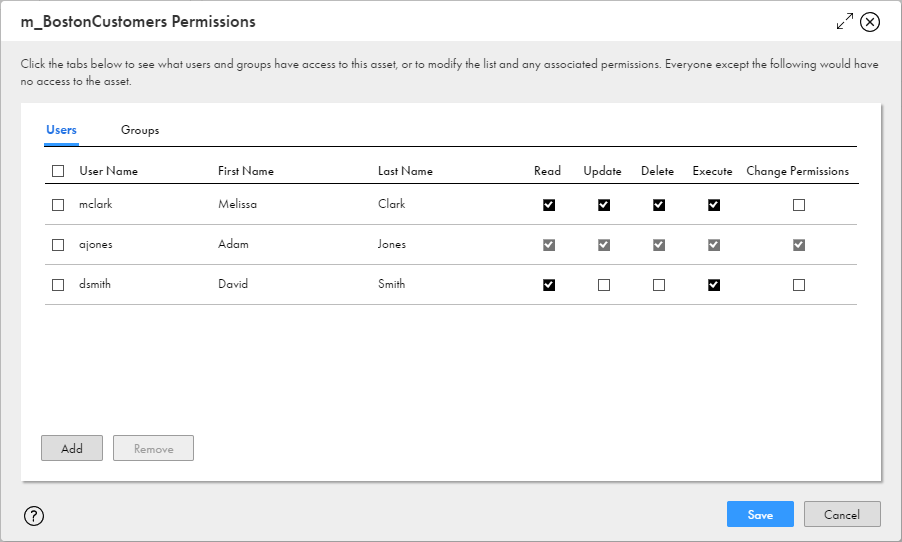Click the last name Clark
Viewport: 902px width, 542px height.
point(392,204)
